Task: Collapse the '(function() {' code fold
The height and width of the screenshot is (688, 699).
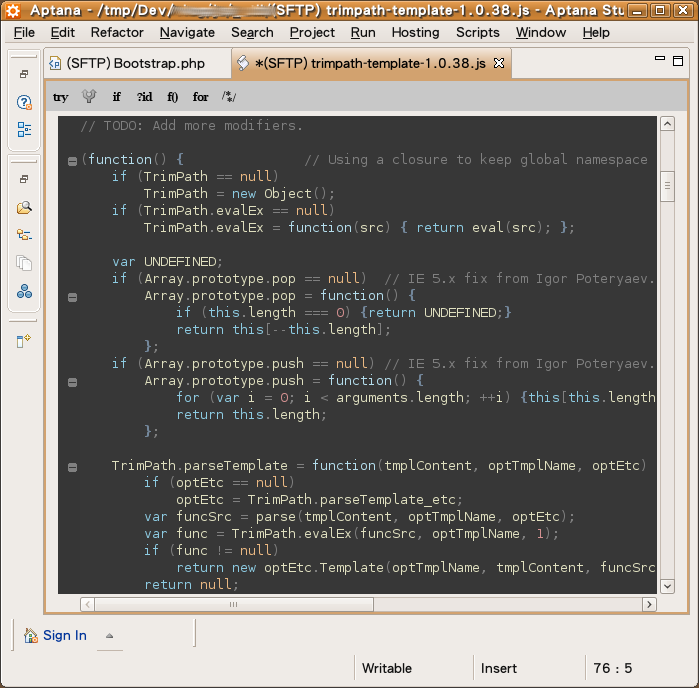Action: 72,161
